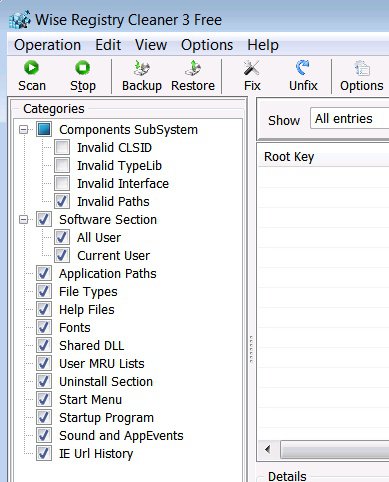The height and width of the screenshot is (482, 389).
Task: Select the Fonts category label
Action: coord(75,327)
